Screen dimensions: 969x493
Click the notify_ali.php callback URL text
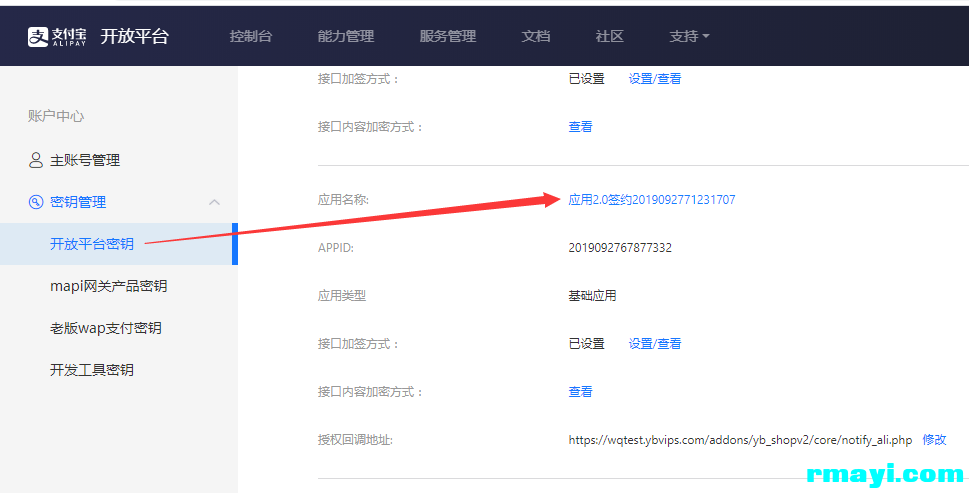740,440
